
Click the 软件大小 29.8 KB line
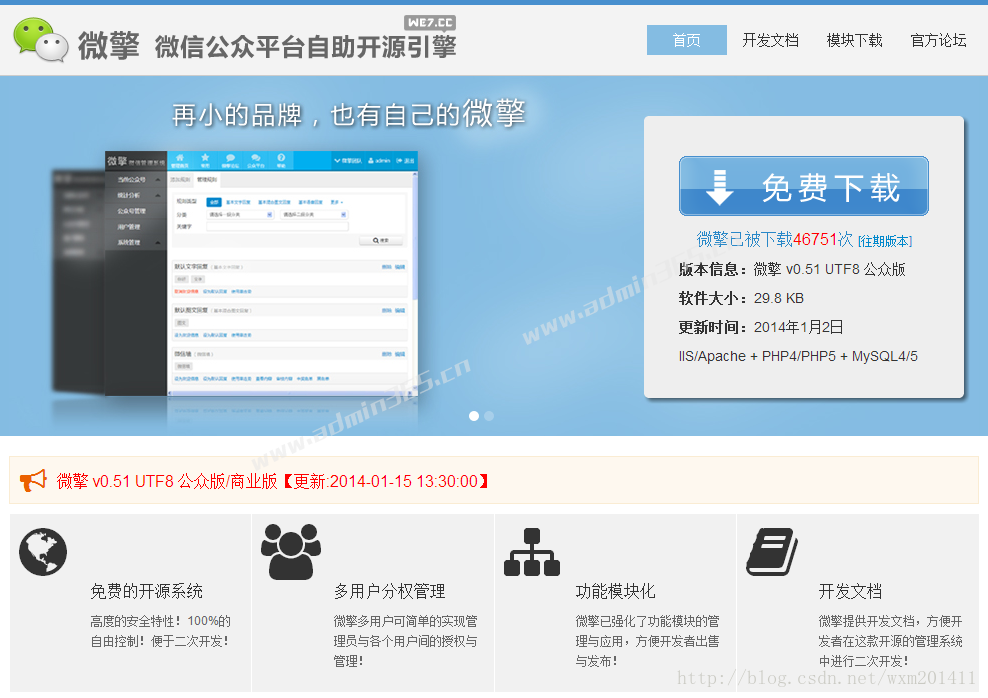point(741,298)
